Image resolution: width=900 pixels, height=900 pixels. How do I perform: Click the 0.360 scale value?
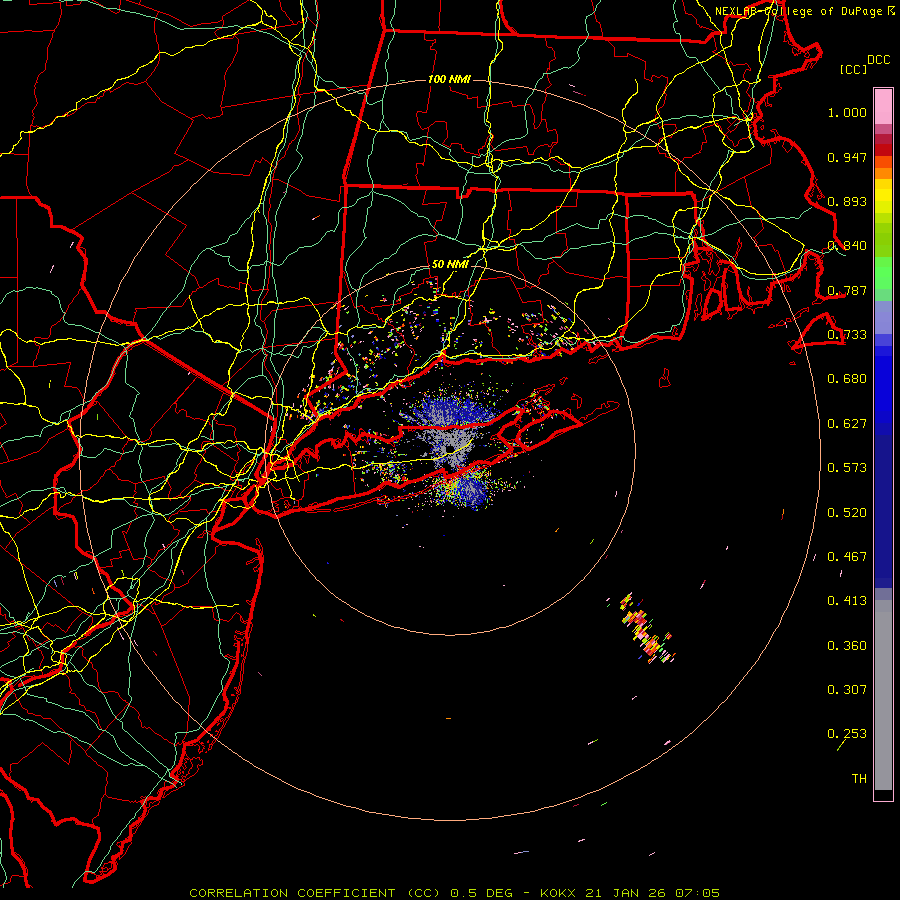pos(847,646)
